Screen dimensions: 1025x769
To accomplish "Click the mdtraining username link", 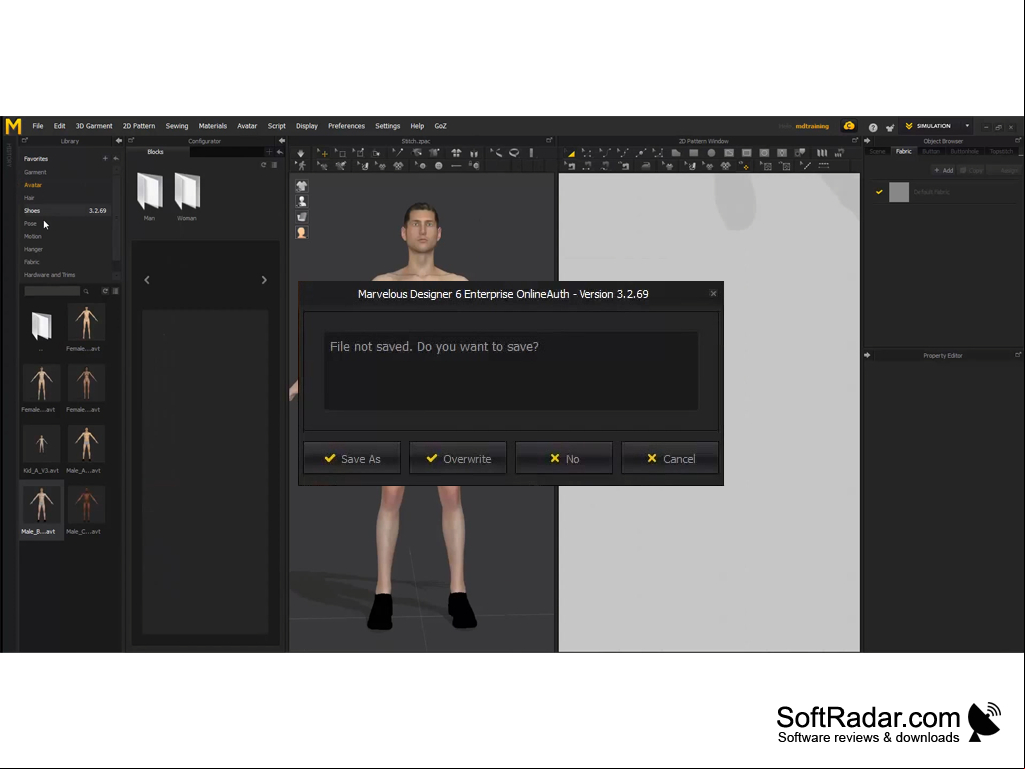I will coord(812,126).
